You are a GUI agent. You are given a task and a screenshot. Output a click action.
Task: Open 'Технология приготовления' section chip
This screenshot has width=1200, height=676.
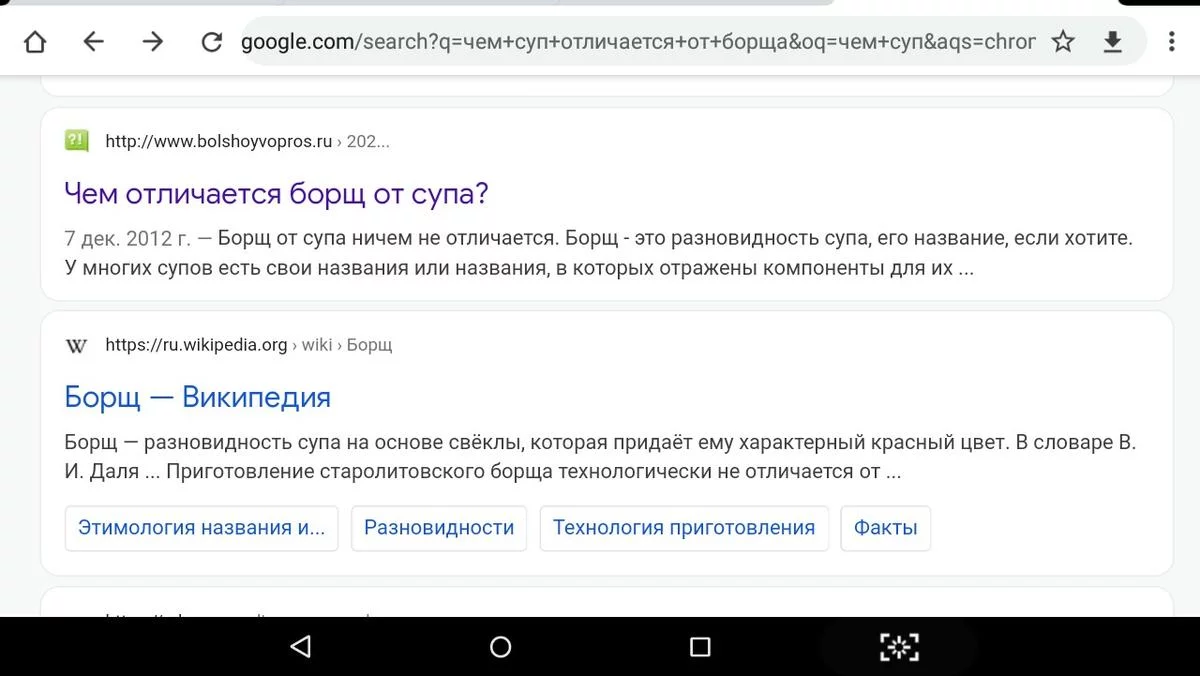tap(684, 528)
